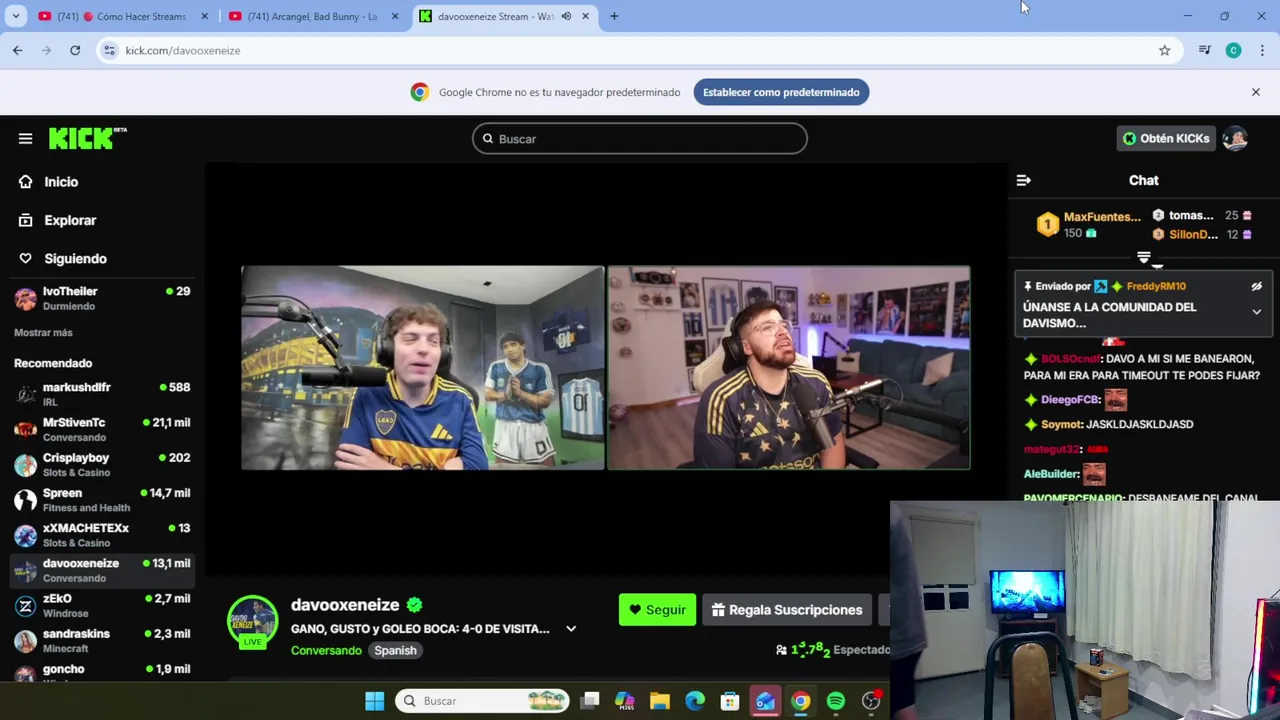Expand the stream title with the chevron
Image resolution: width=1280 pixels, height=720 pixels.
click(571, 629)
